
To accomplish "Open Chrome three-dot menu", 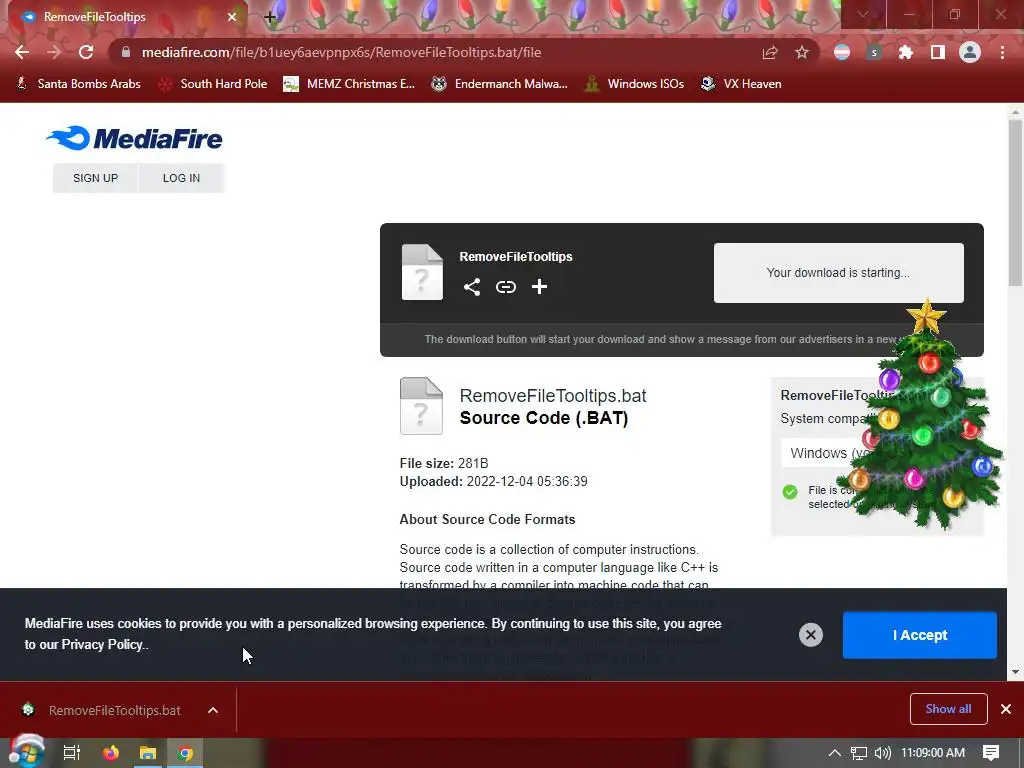I will (x=1002, y=52).
